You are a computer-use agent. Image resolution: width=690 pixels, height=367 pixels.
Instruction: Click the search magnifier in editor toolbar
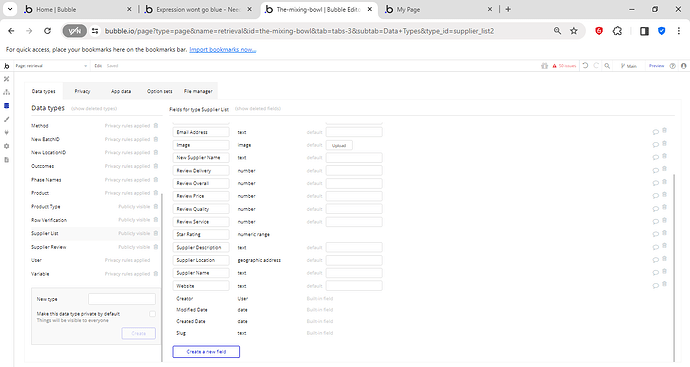[607, 66]
